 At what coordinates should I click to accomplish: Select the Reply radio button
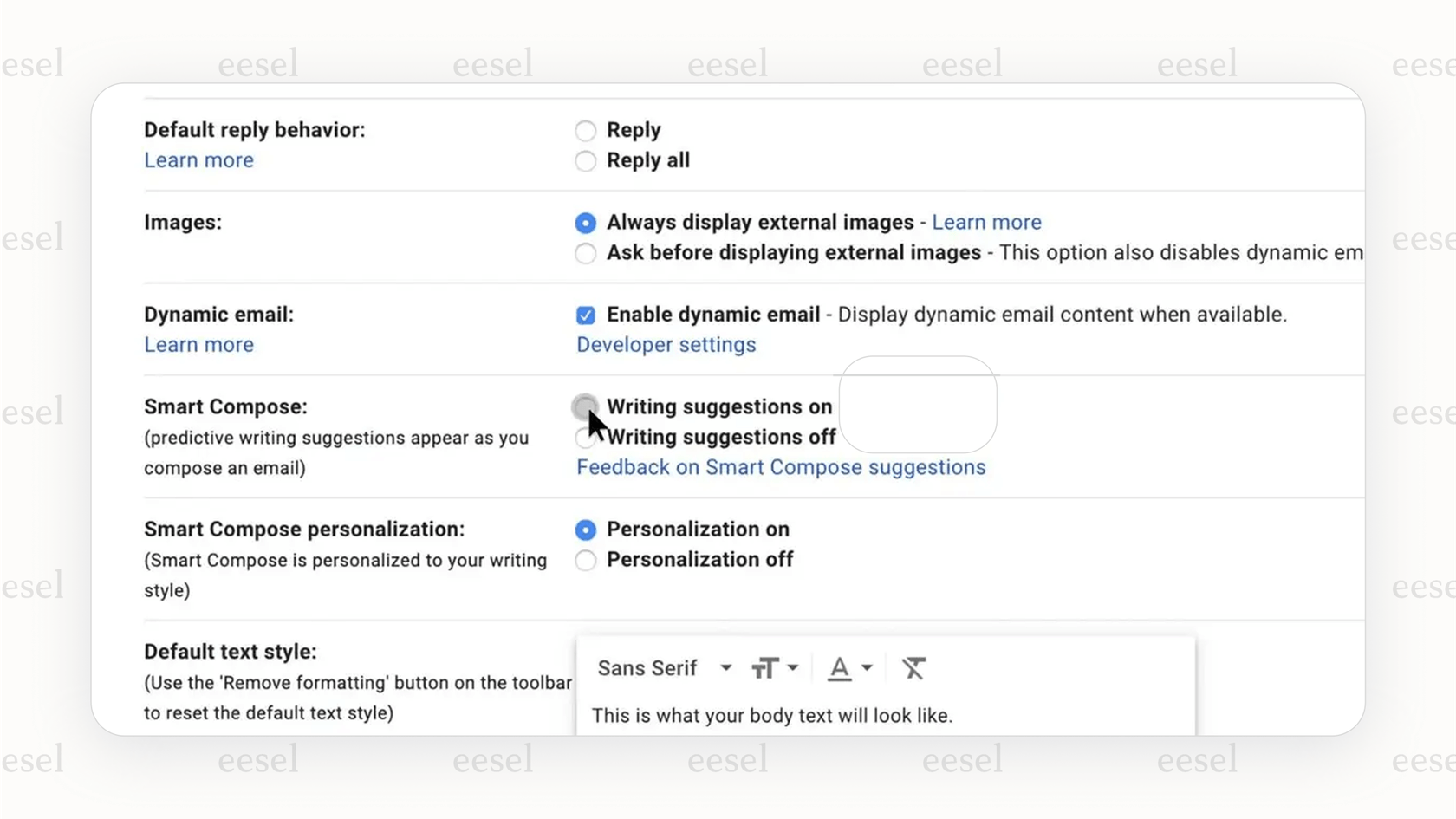(586, 131)
